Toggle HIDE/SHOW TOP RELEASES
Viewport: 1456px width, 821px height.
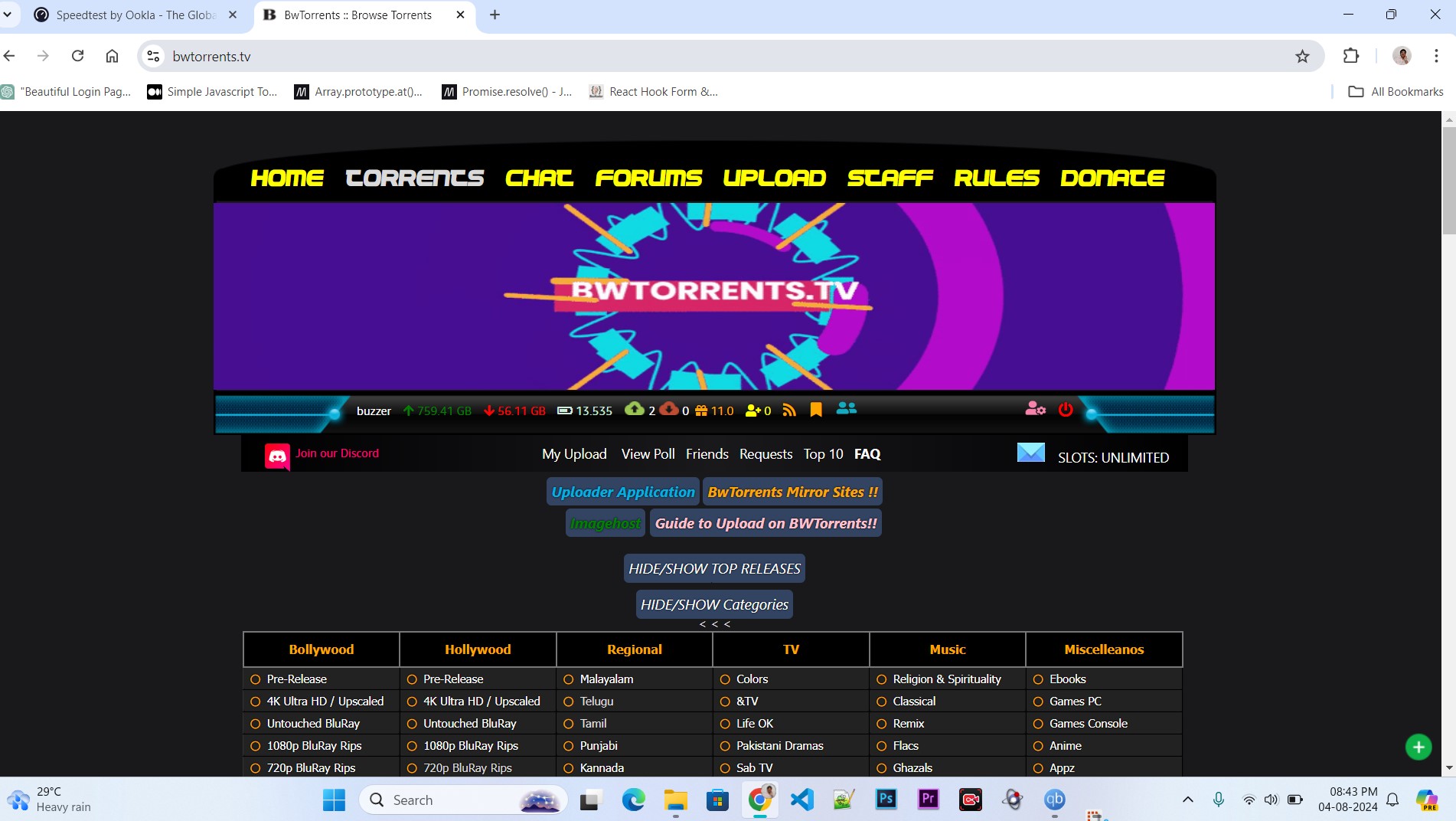pyautogui.click(x=714, y=568)
